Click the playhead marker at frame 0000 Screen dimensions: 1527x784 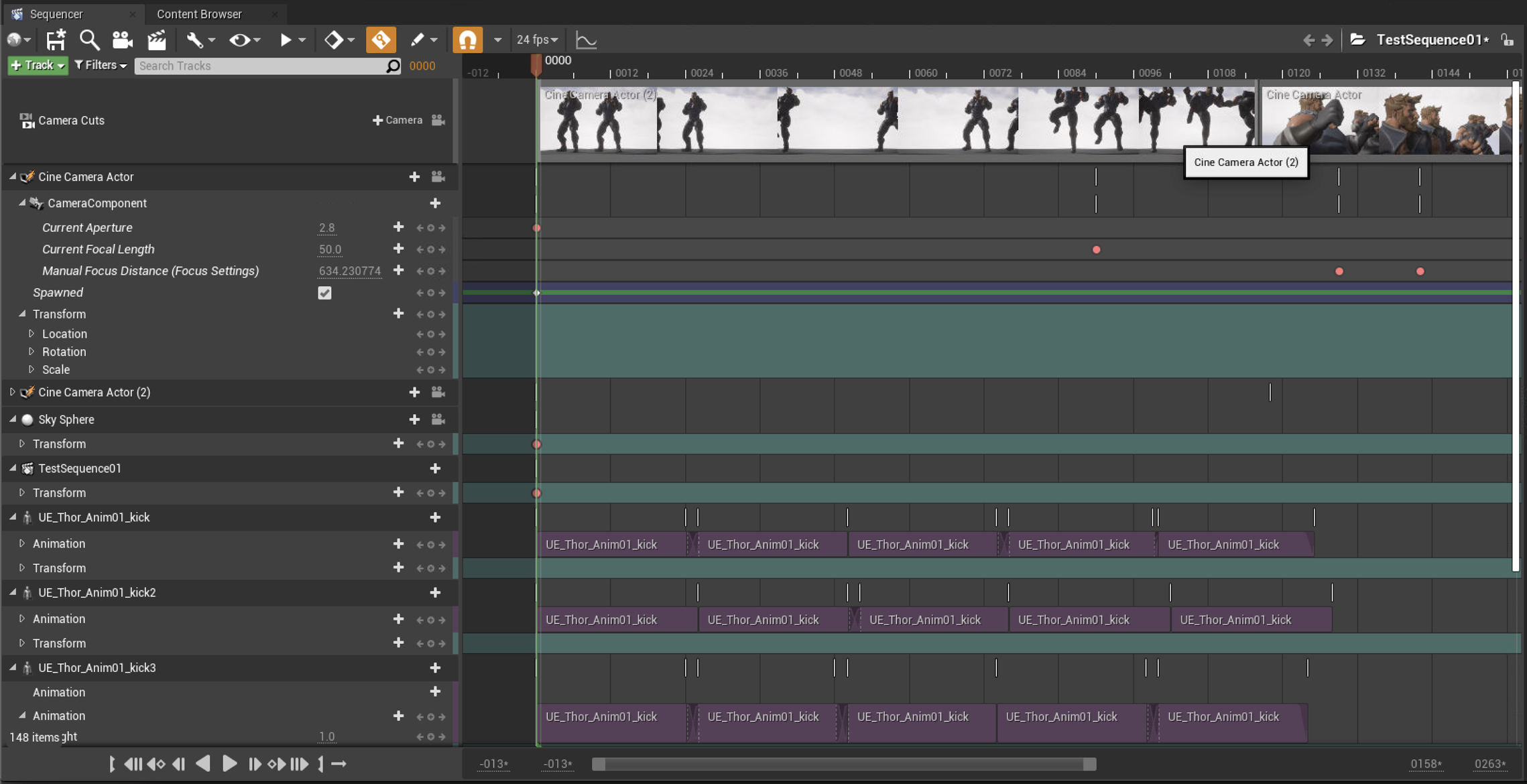(536, 64)
